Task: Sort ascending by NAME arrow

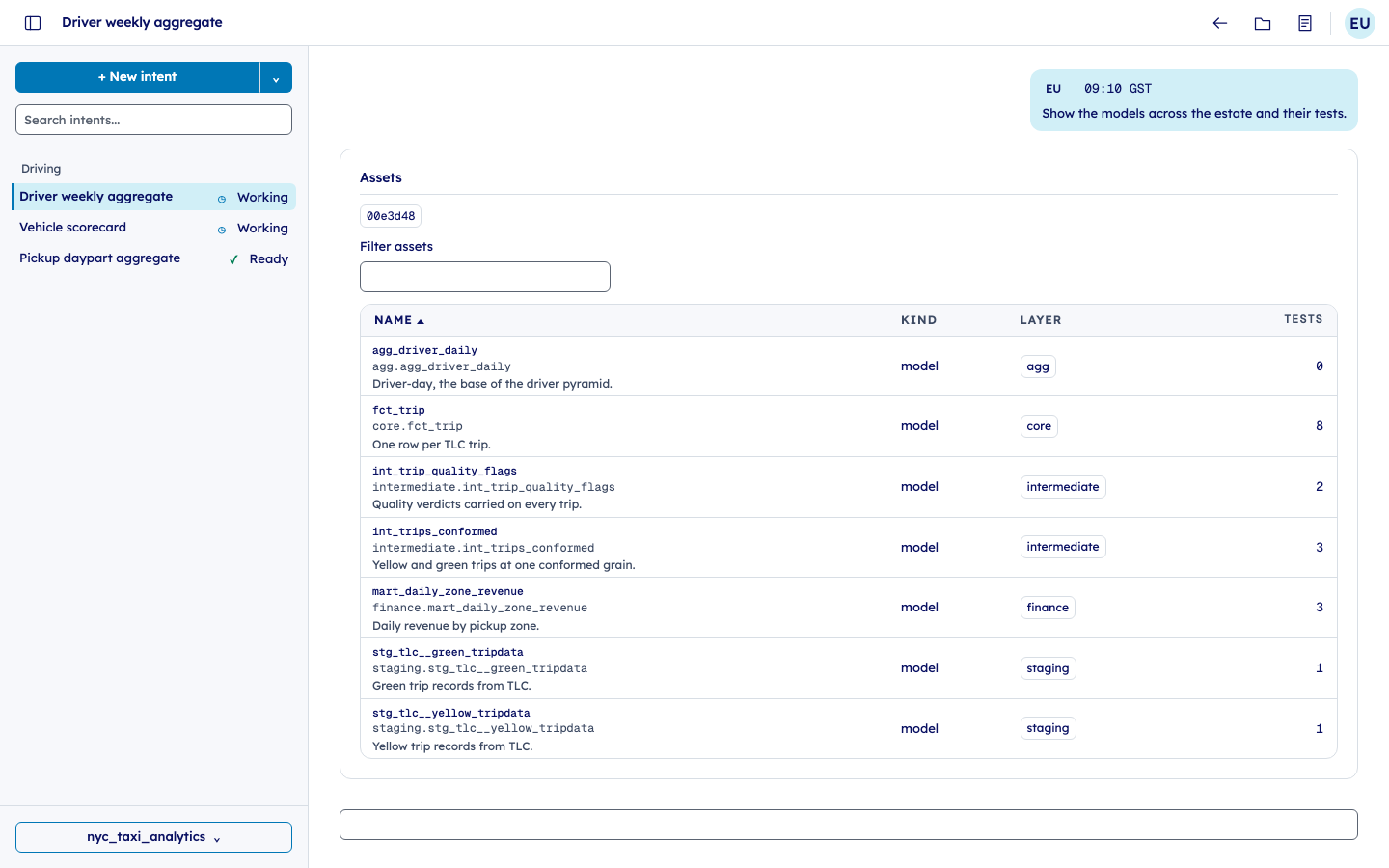Action: (421, 321)
